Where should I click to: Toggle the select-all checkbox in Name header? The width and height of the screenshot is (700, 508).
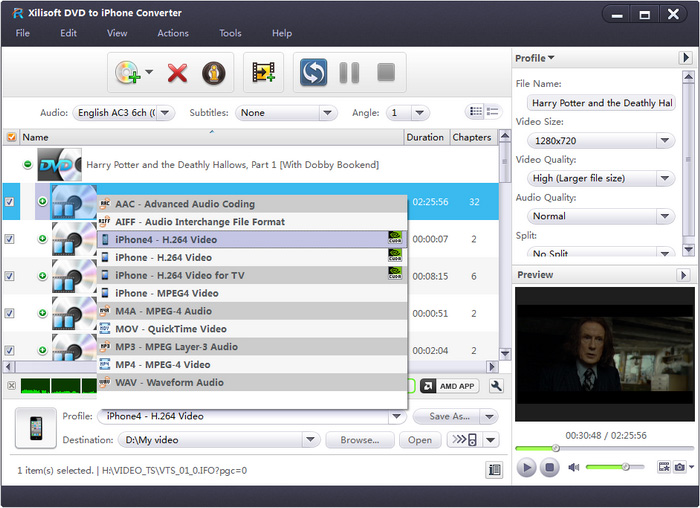(x=12, y=137)
